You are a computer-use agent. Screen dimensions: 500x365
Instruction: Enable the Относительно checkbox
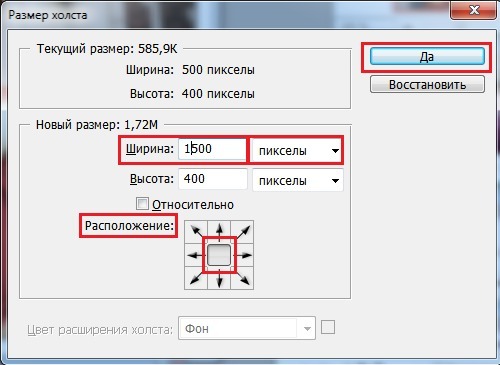[142, 203]
